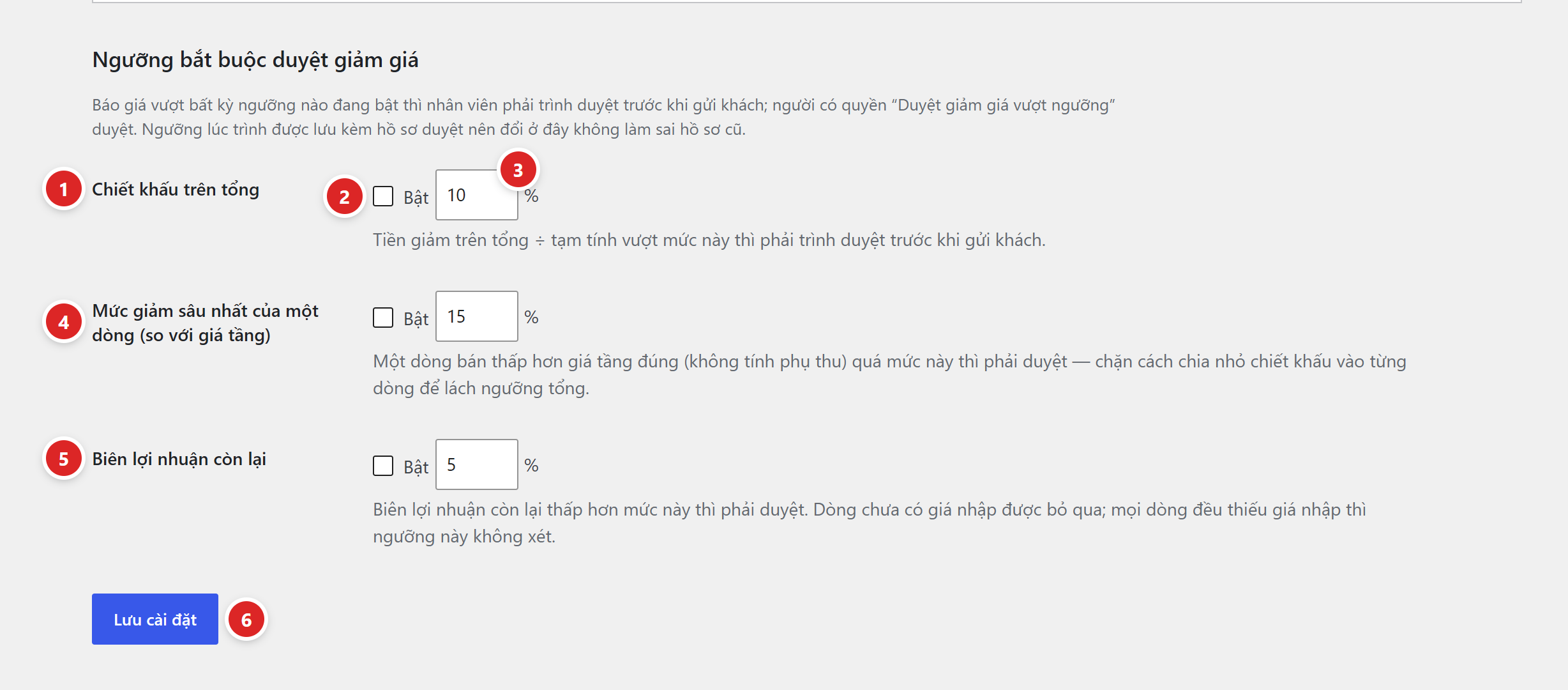This screenshot has height=690, width=1568.
Task: Click help text starting 'Một dòng bán thấp hơn giá tầng'
Action: (x=889, y=375)
